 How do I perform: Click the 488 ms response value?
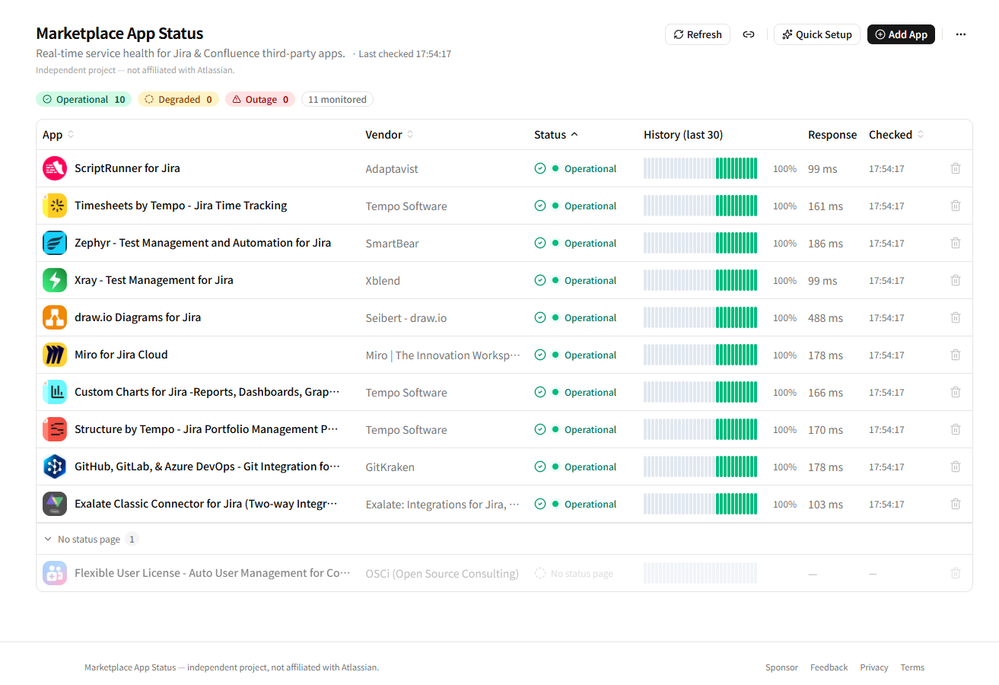(x=825, y=318)
